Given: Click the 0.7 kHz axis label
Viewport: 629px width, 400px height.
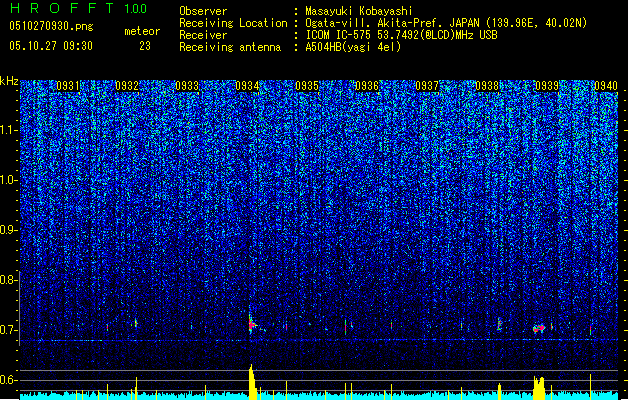Looking at the screenshot, I should point(8,330).
